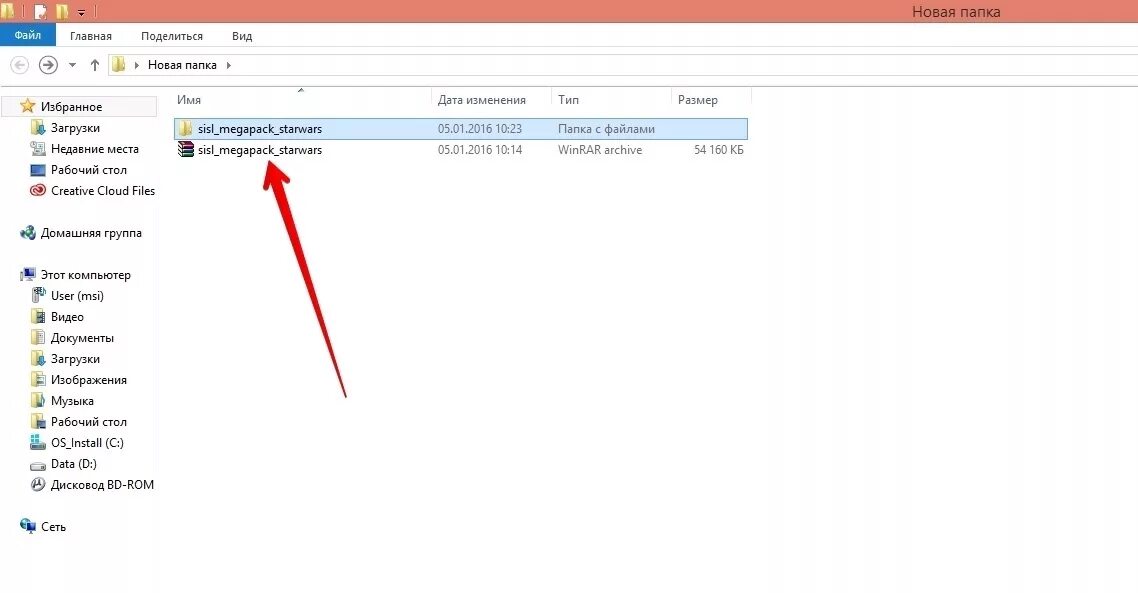
Task: Open Загрузки under Этот компьютер
Action: pos(75,359)
